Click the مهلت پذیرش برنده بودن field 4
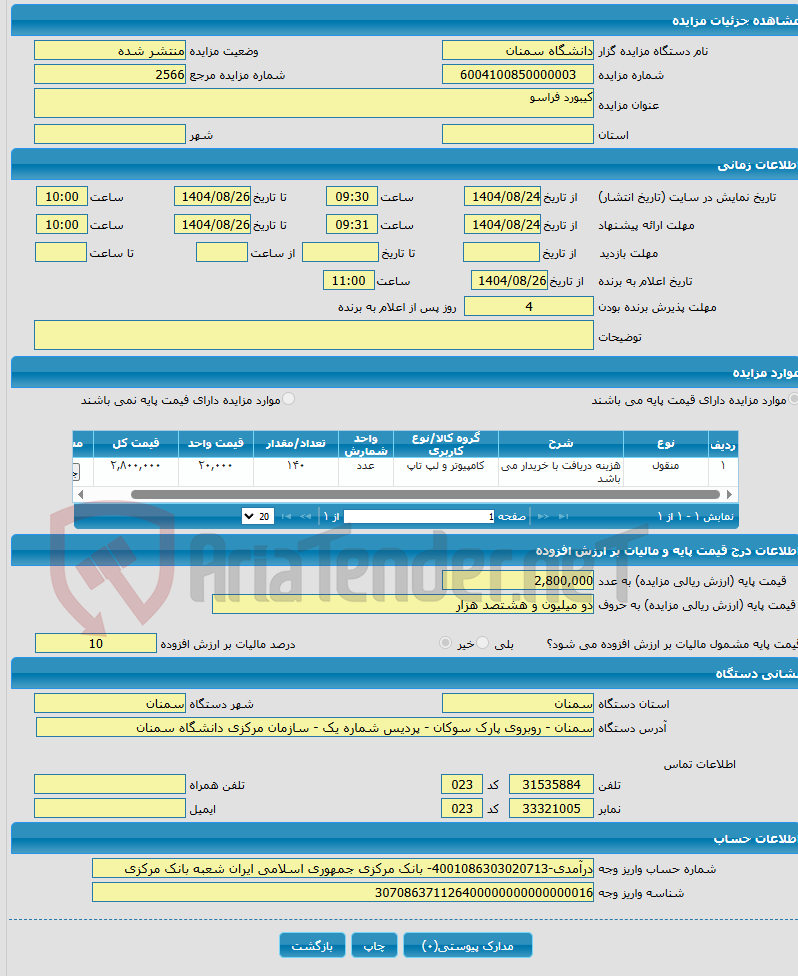Viewport: 798px width, 976px height. pos(529,306)
